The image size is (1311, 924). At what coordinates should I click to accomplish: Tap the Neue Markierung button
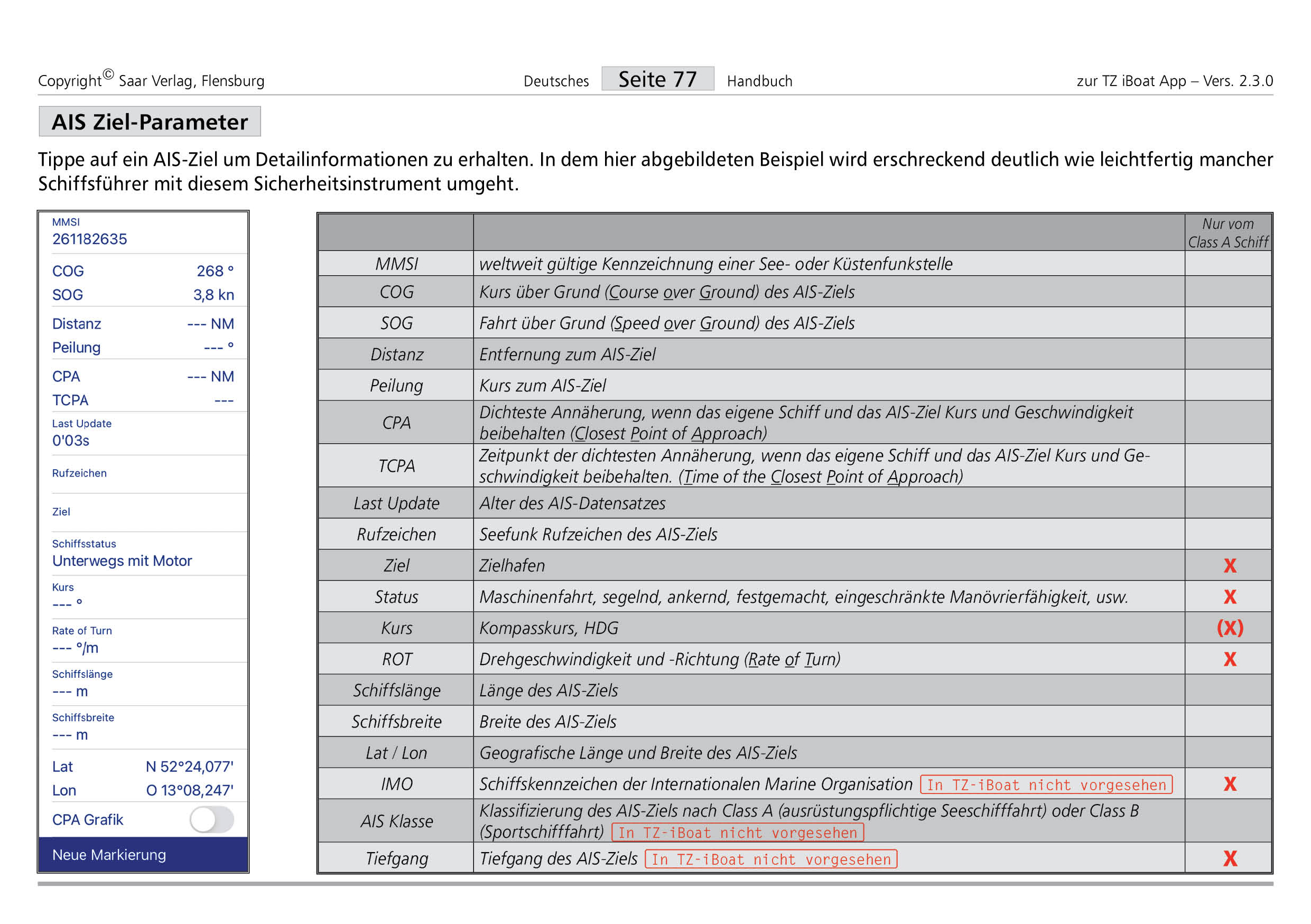[x=143, y=854]
